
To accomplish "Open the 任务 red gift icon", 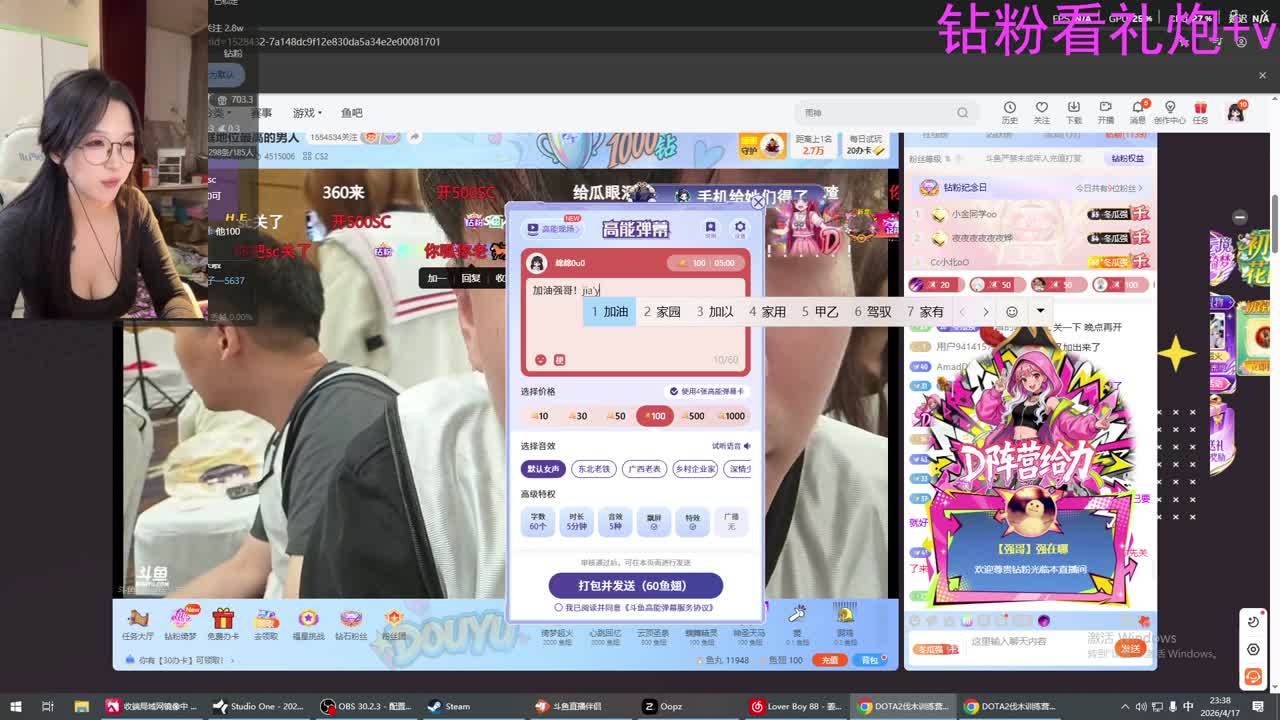I will [x=1200, y=112].
